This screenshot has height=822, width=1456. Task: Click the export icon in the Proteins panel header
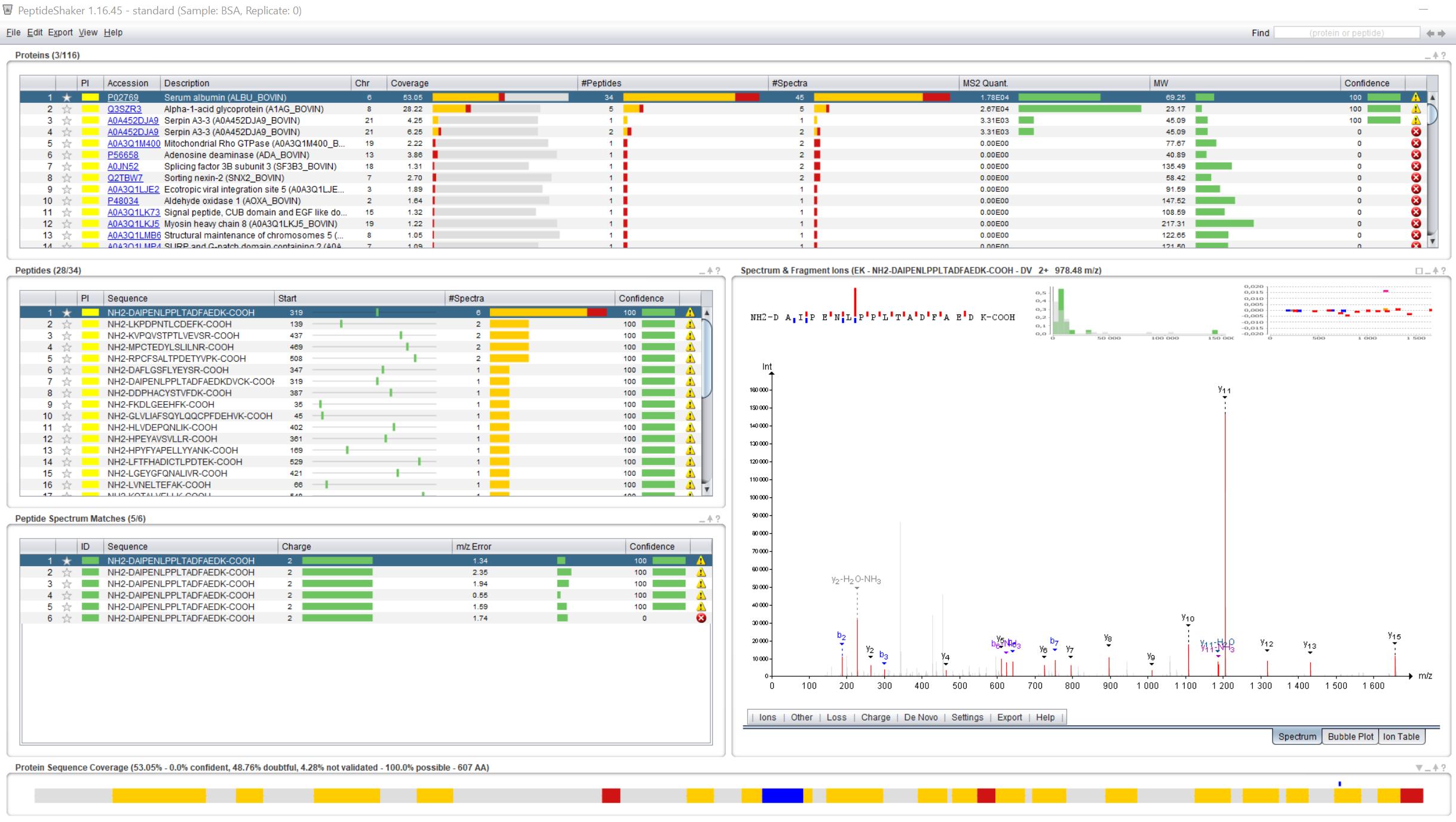coord(1436,54)
